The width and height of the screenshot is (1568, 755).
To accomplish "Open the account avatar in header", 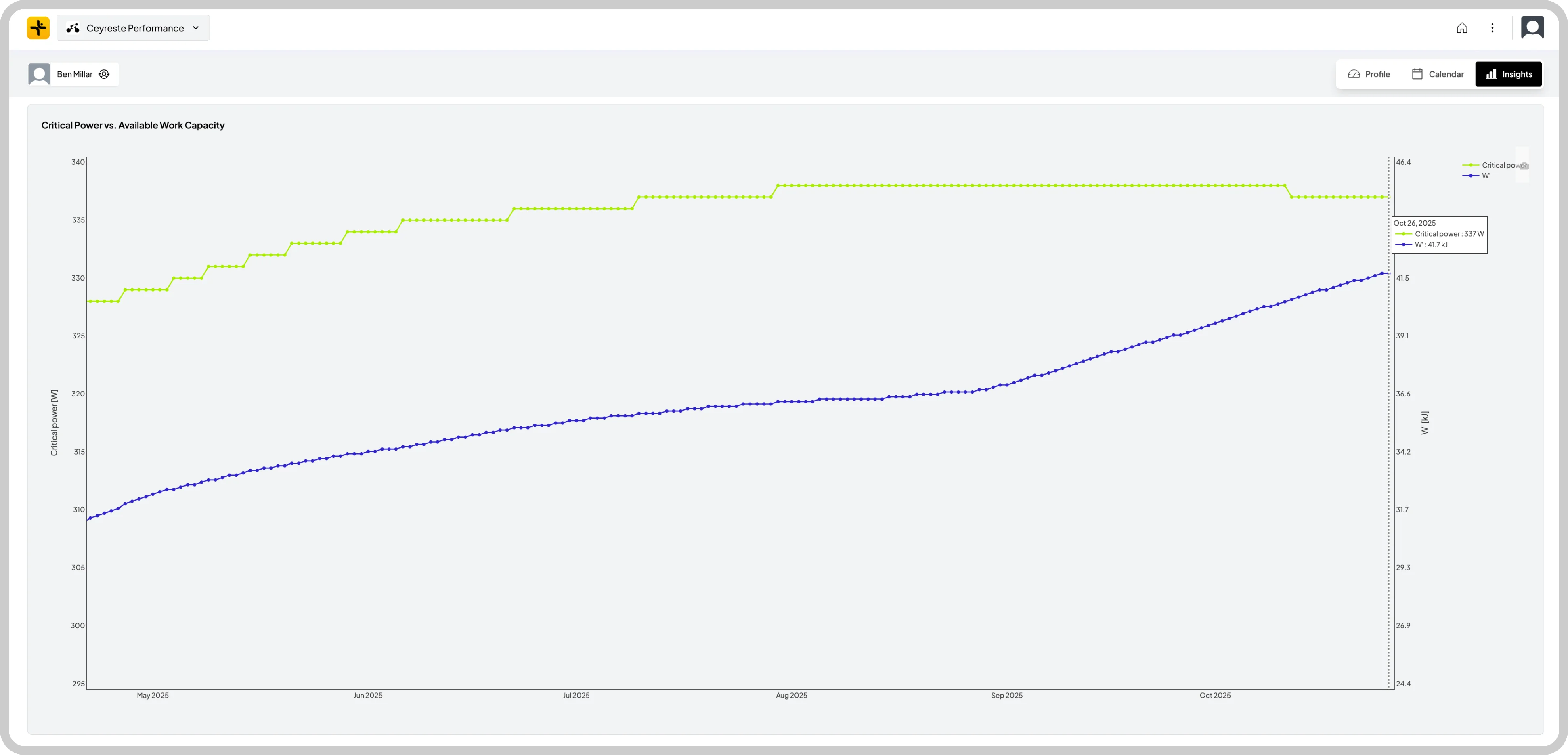I will [1532, 28].
